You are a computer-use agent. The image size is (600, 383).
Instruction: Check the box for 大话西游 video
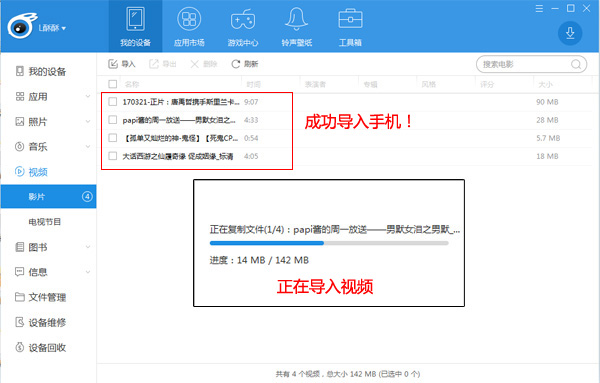(112, 156)
